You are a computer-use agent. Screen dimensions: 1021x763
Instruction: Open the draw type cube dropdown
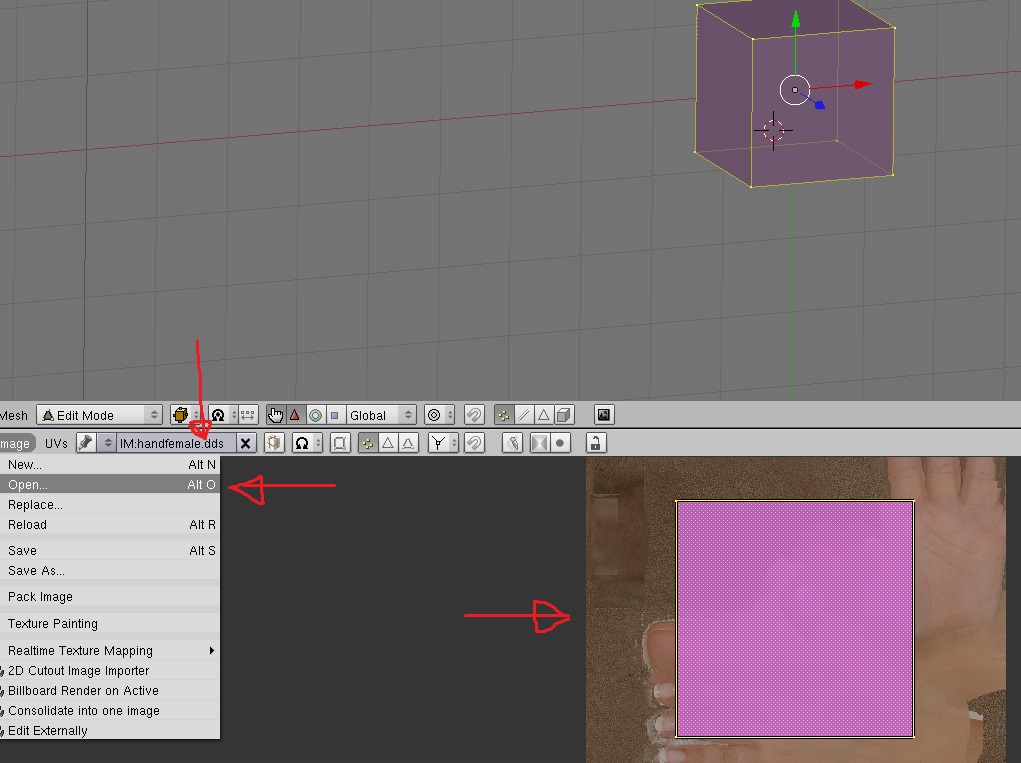coord(186,415)
